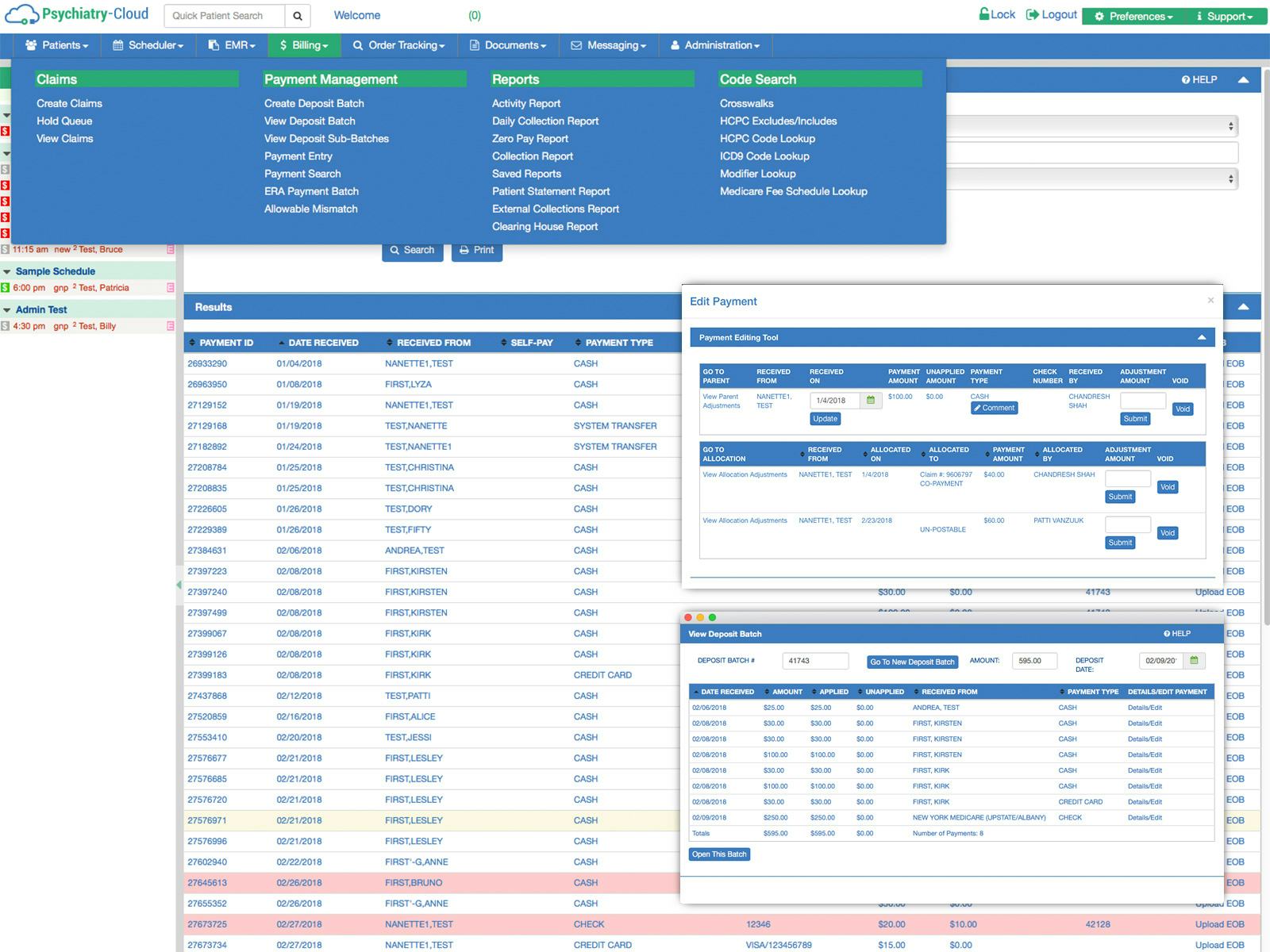Image resolution: width=1270 pixels, height=952 pixels.
Task: Open the calendar icon beside the 1/4/2018 date
Action: [870, 401]
